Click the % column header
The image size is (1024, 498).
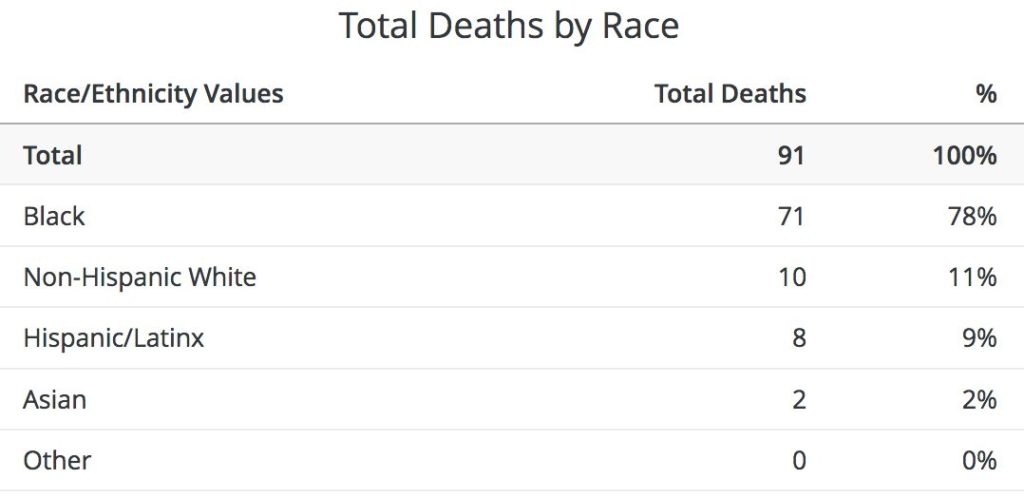coord(986,94)
